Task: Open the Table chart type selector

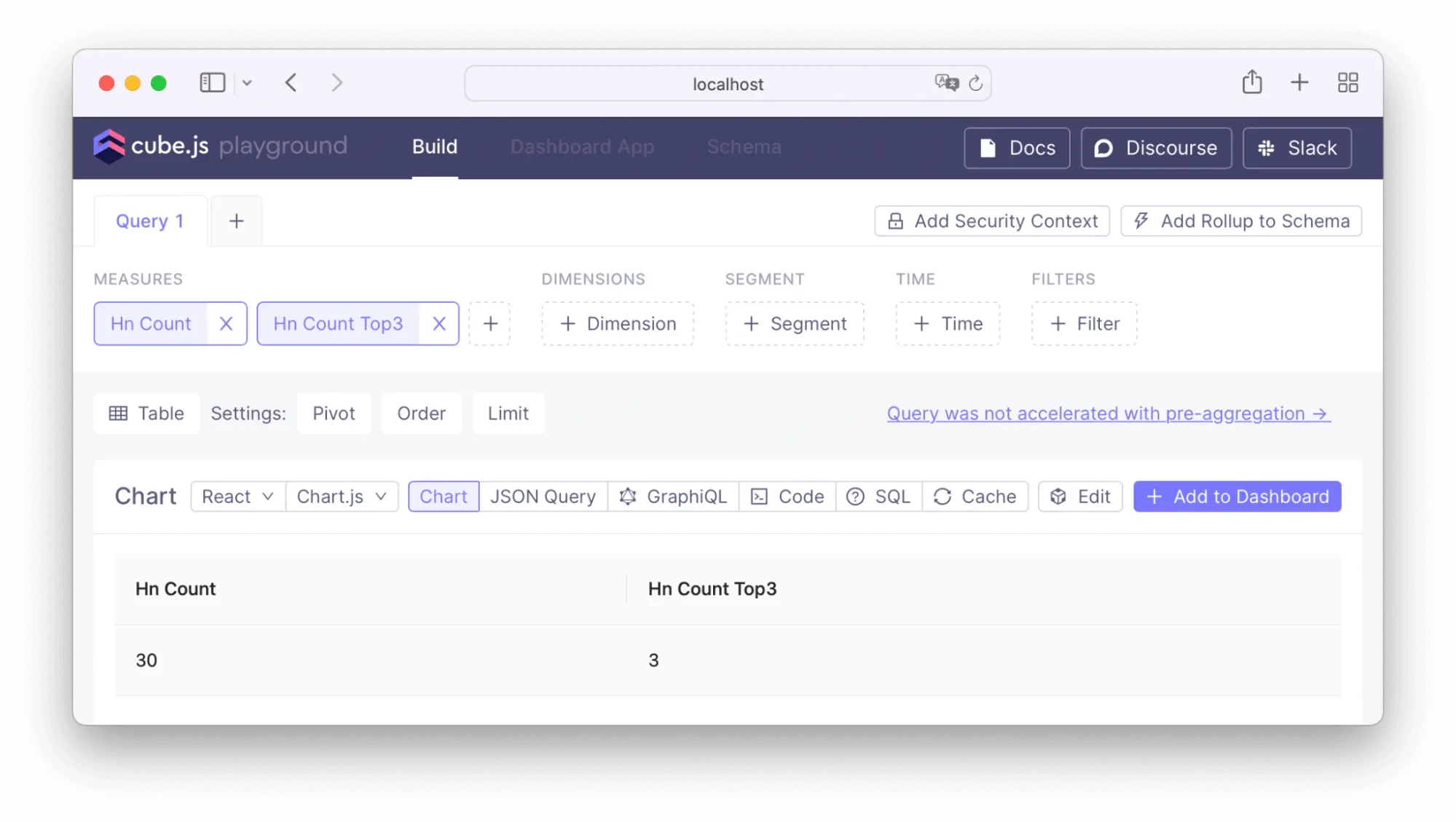Action: 146,414
